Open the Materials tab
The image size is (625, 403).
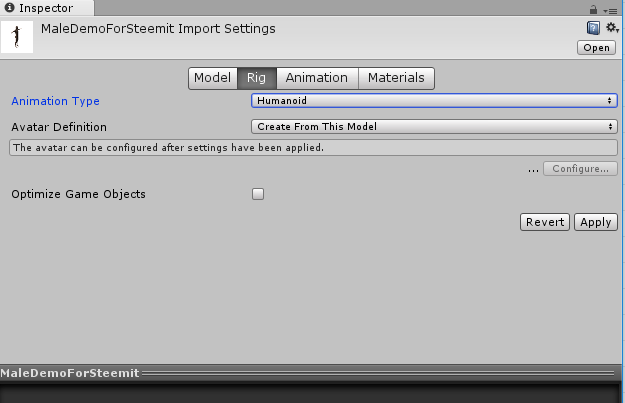(396, 78)
